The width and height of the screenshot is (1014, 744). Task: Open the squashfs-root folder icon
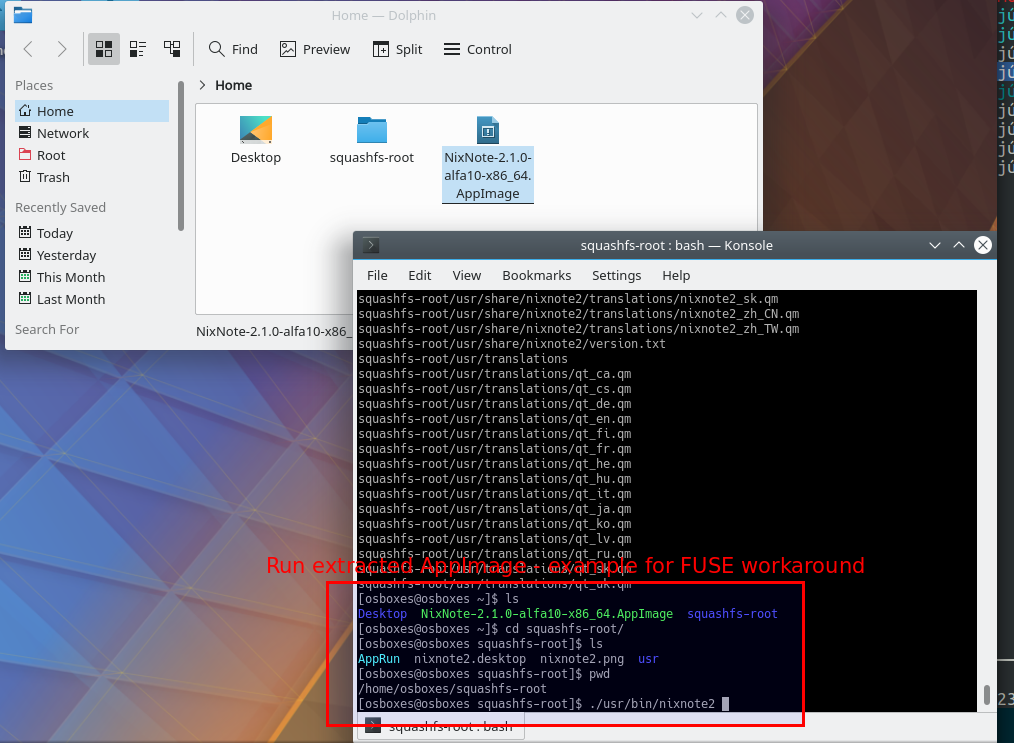tap(371, 131)
